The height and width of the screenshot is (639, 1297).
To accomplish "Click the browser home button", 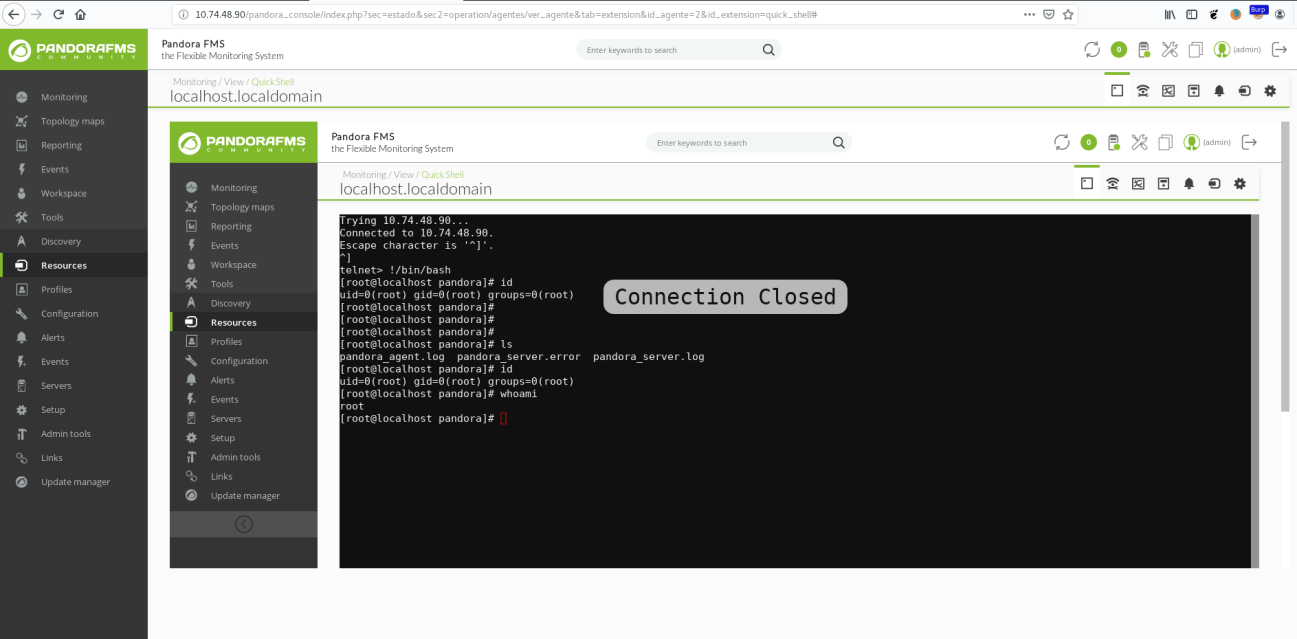I will tap(80, 14).
